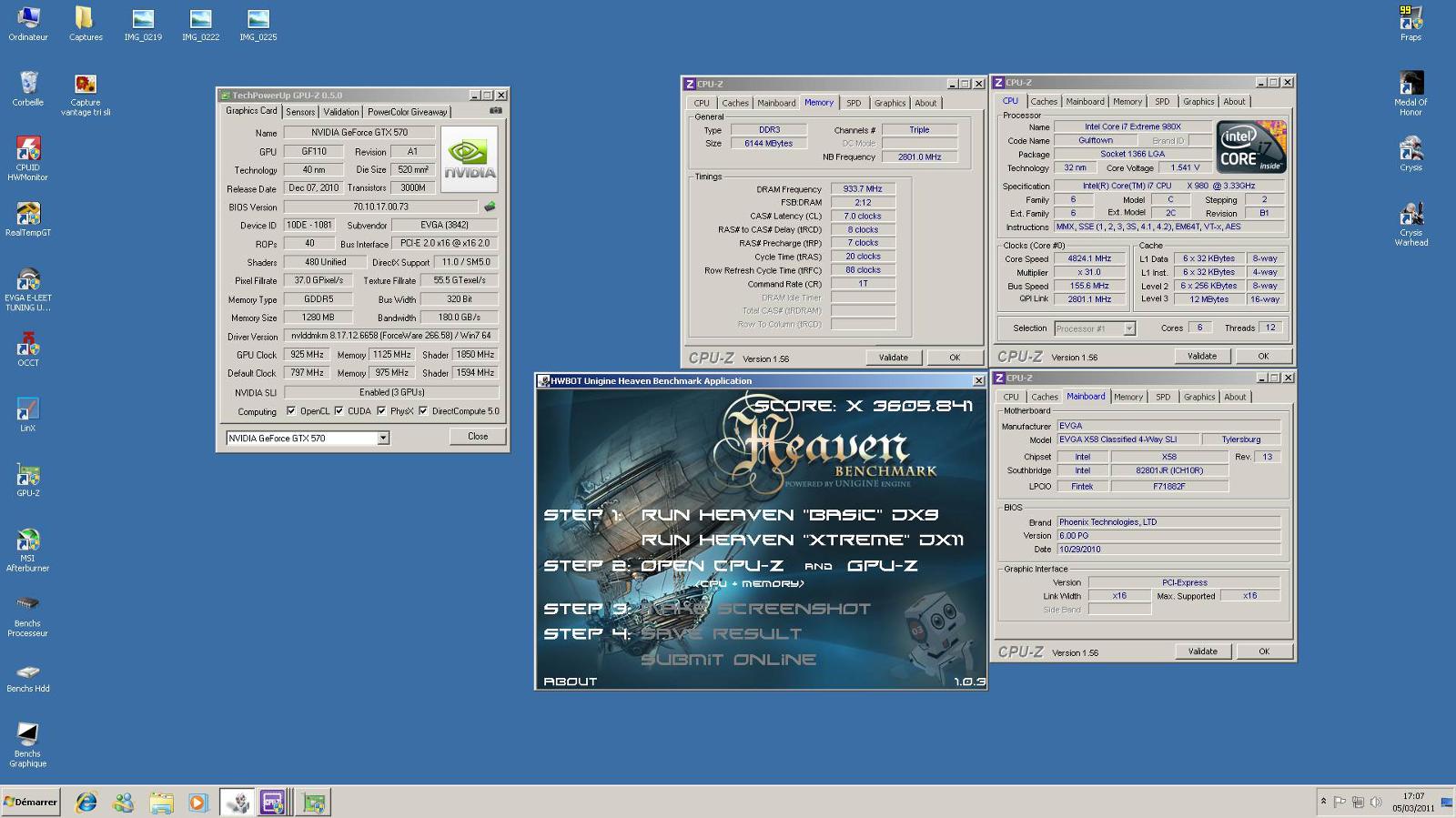The width and height of the screenshot is (1456, 818).
Task: Open the IMG_0219 image file
Action: click(143, 25)
